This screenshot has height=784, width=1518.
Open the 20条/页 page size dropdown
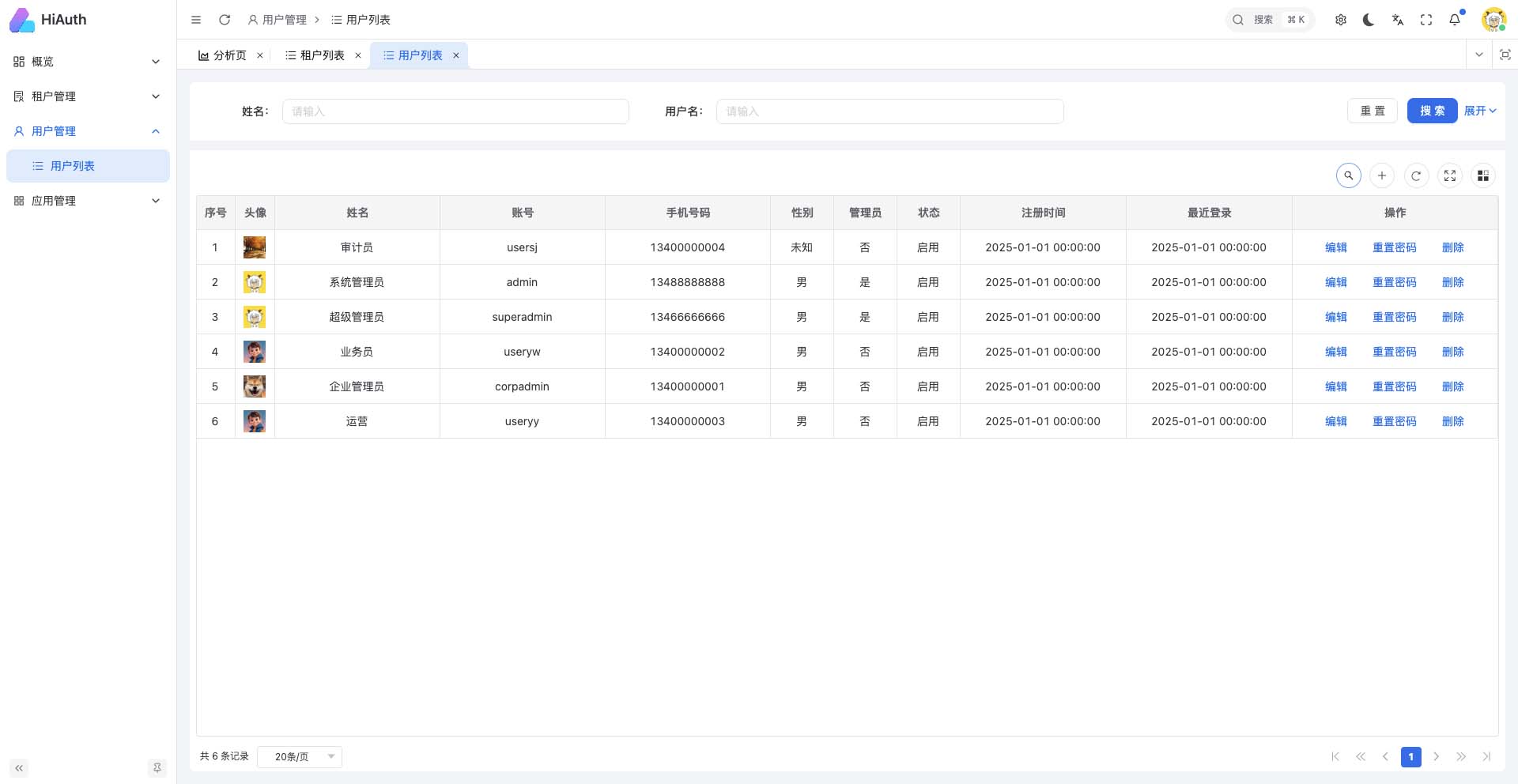(x=300, y=756)
